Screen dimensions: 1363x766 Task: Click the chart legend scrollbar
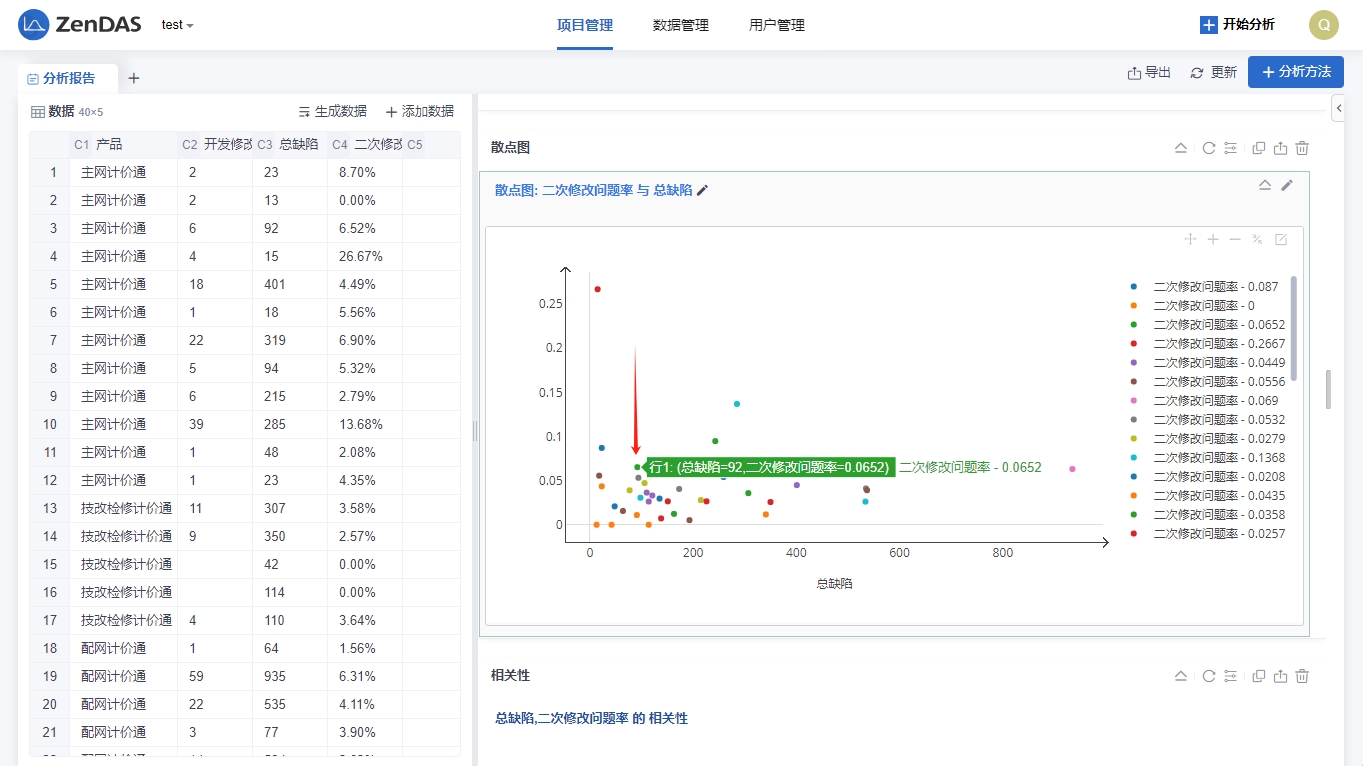(x=1293, y=328)
